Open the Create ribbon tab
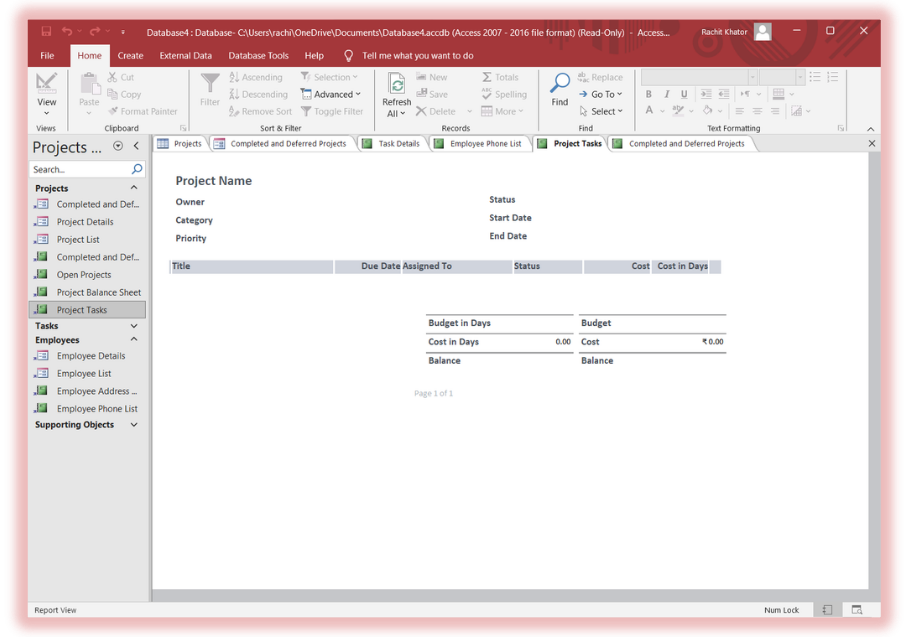This screenshot has height=637, width=908. (130, 56)
